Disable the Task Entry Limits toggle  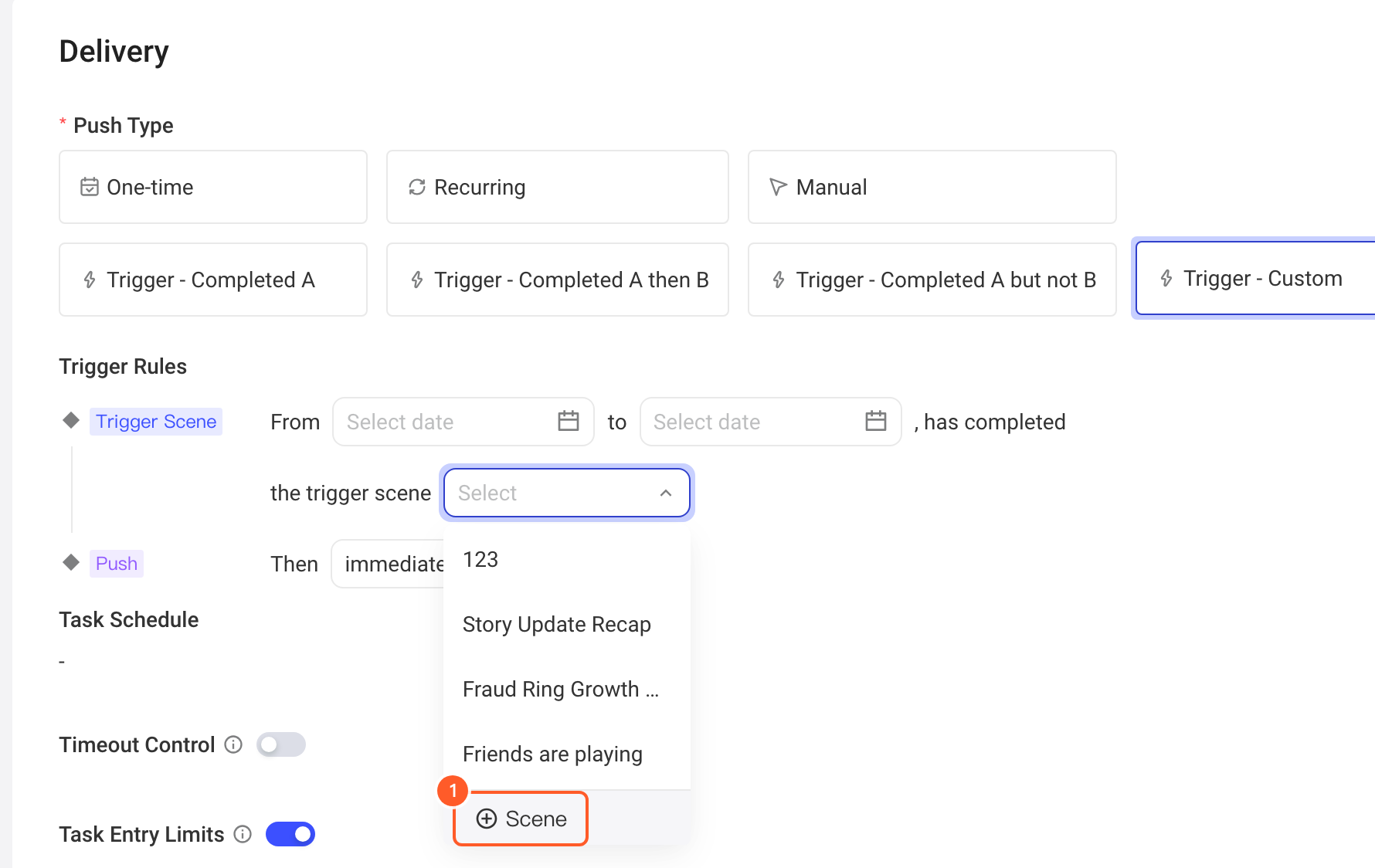pos(290,834)
